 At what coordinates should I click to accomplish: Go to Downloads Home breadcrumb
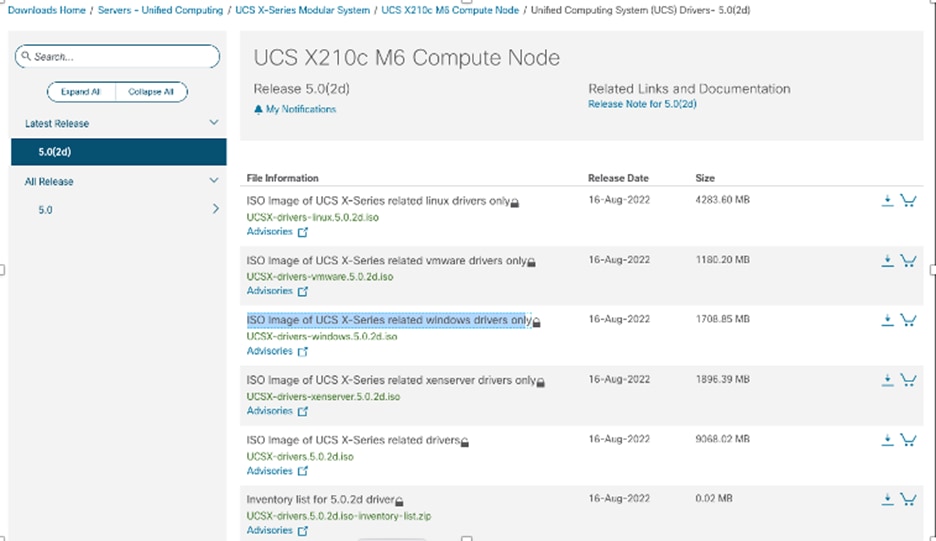[x=47, y=10]
